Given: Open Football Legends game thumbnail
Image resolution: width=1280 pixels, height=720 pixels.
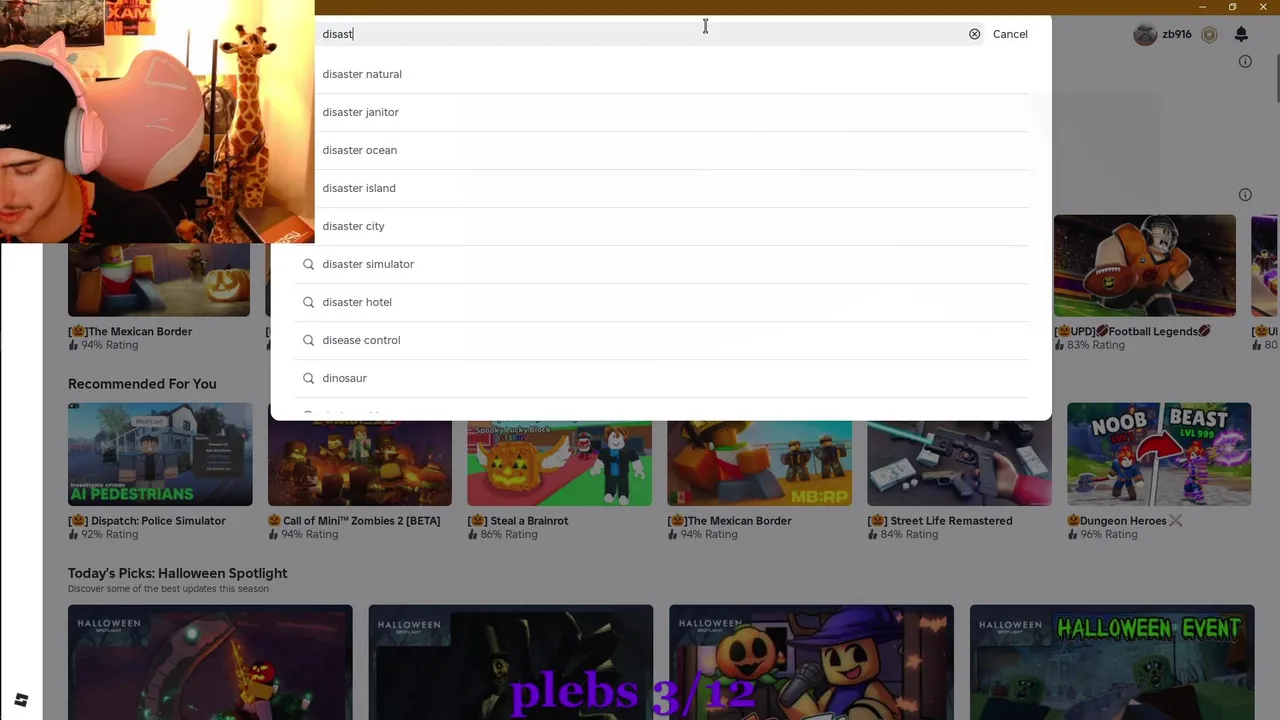Looking at the screenshot, I should coord(1144,265).
